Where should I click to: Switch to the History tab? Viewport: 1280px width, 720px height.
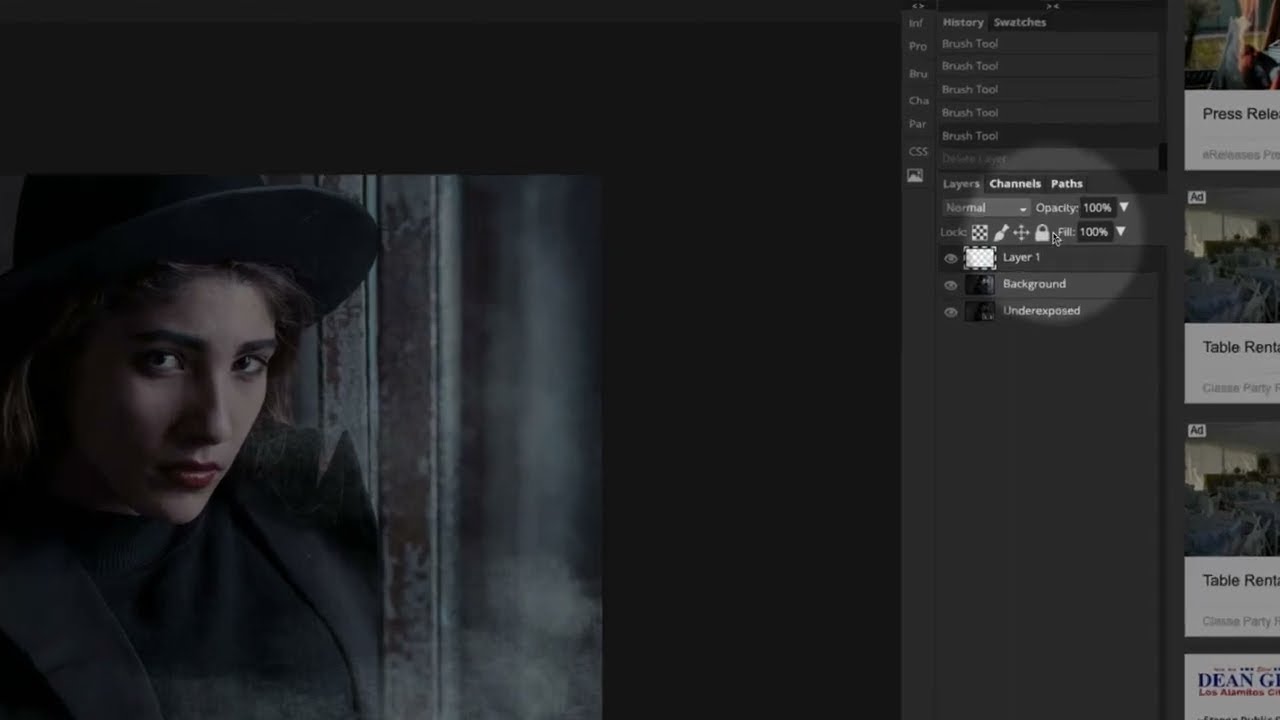click(963, 22)
